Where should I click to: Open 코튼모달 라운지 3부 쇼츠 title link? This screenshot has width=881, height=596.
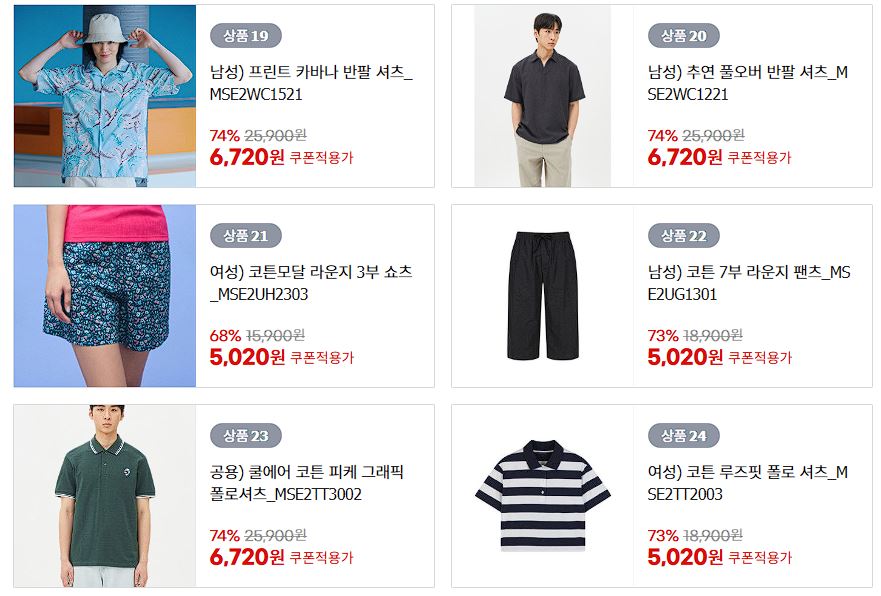[311, 283]
